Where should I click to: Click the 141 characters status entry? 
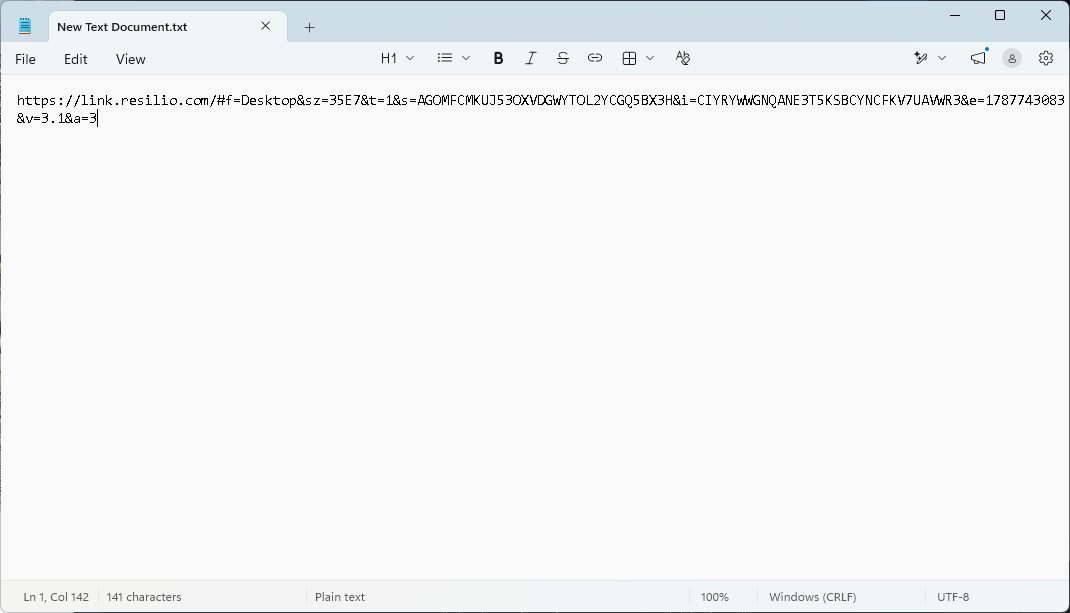pos(144,597)
